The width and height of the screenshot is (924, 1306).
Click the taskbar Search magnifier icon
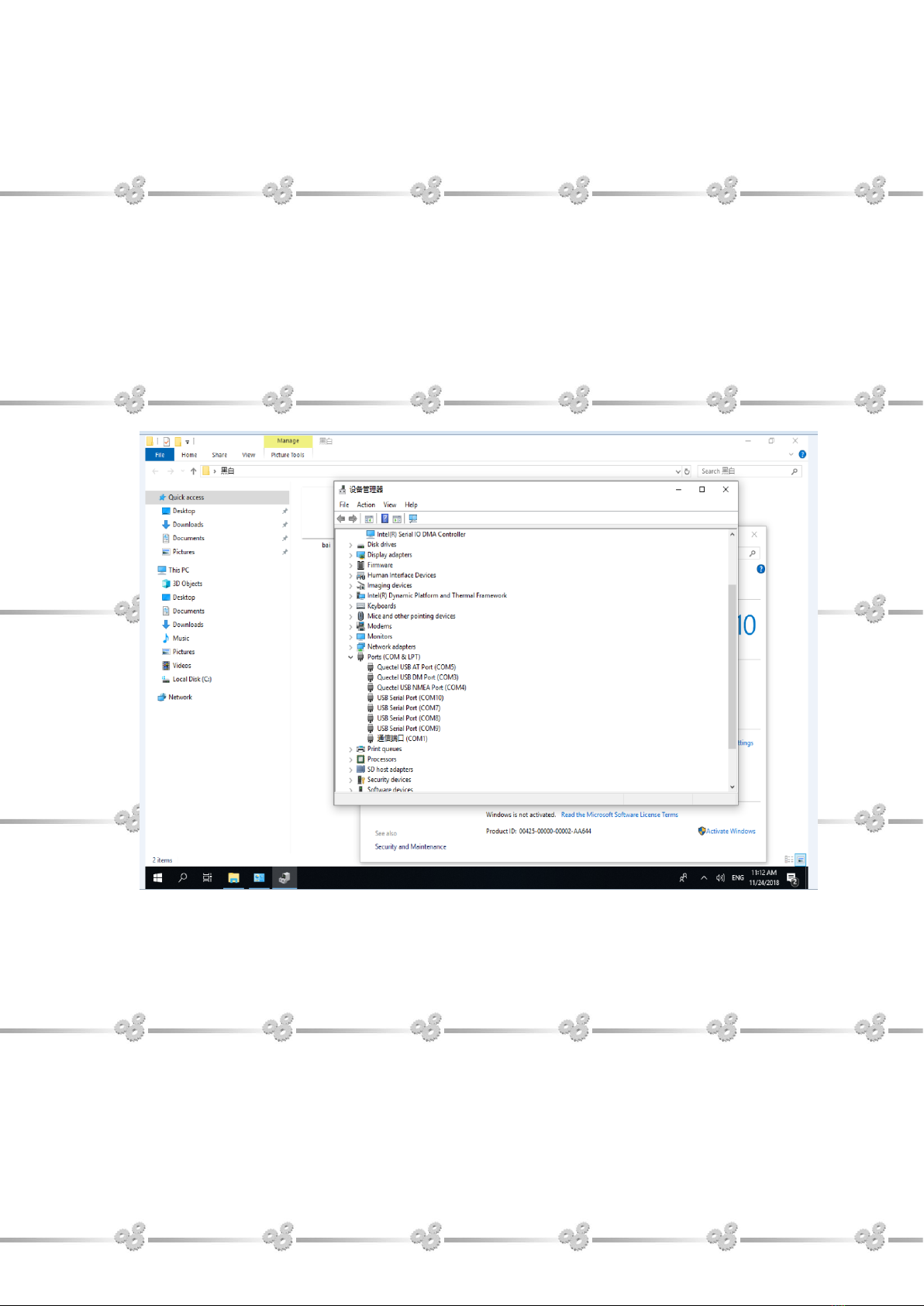point(183,877)
